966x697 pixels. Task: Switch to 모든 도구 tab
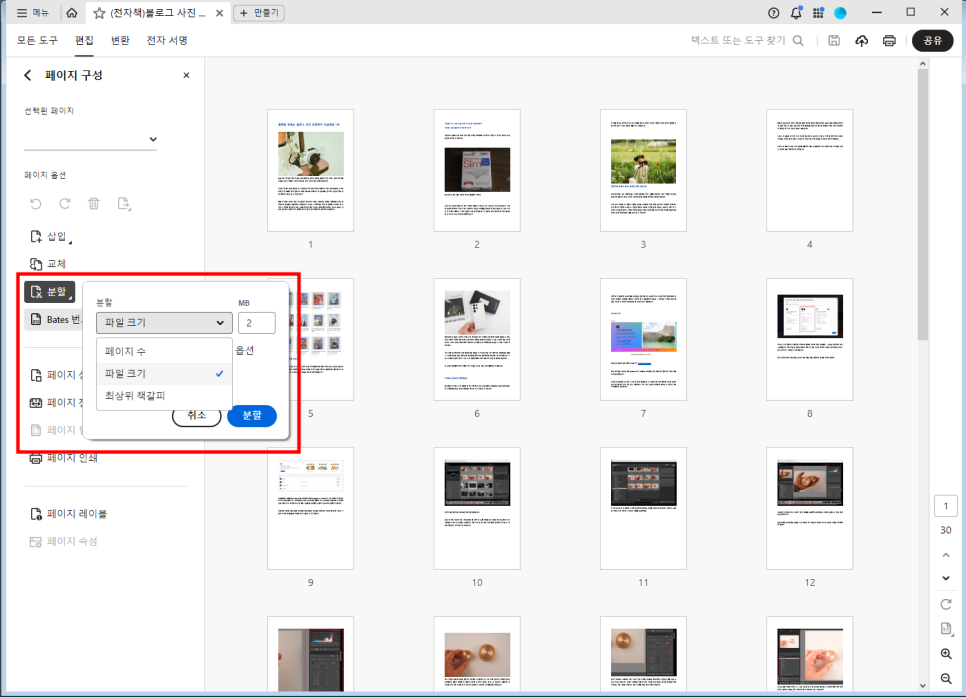tap(37, 40)
